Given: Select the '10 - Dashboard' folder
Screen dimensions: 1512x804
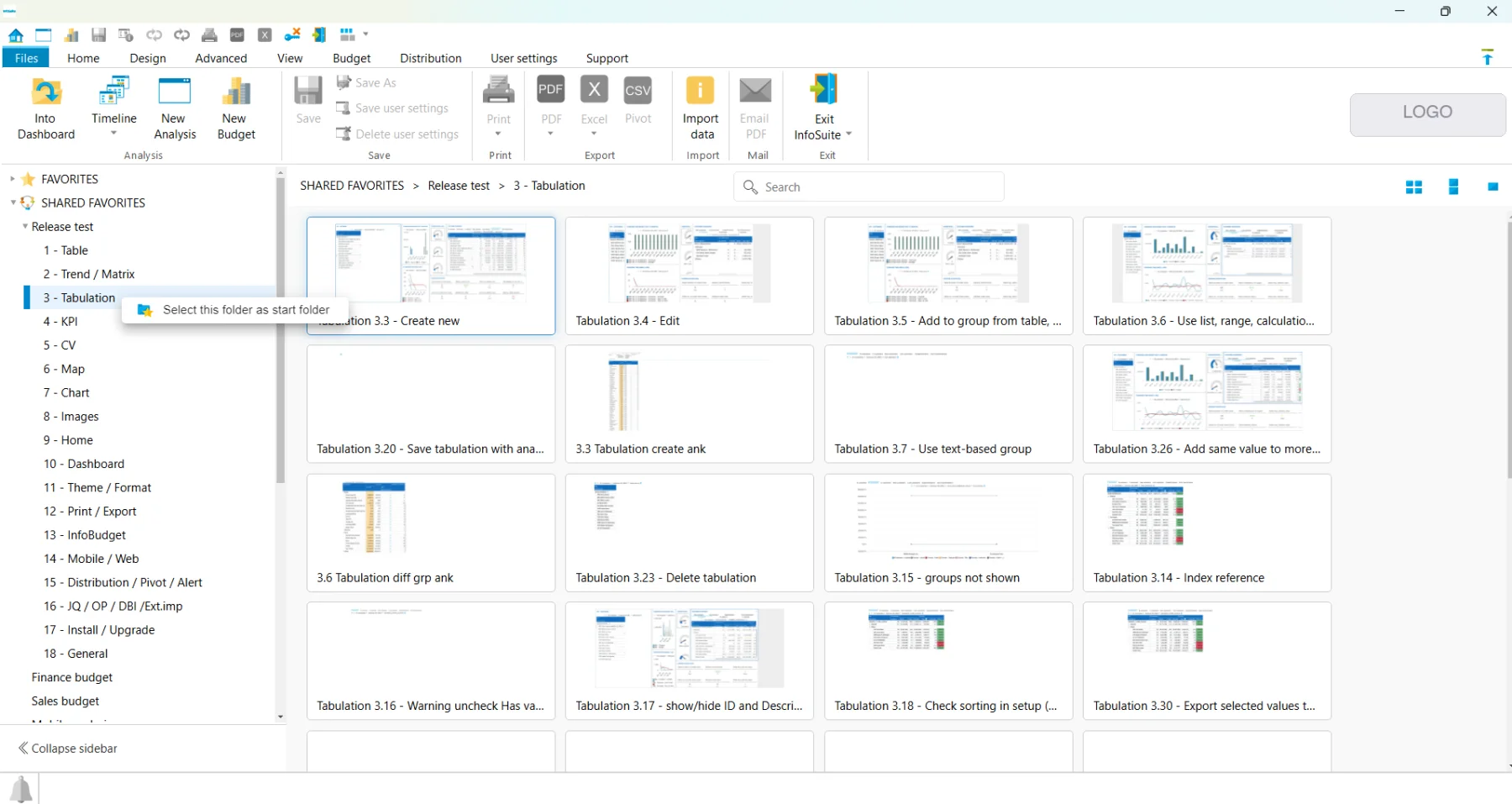Looking at the screenshot, I should pyautogui.click(x=84, y=464).
